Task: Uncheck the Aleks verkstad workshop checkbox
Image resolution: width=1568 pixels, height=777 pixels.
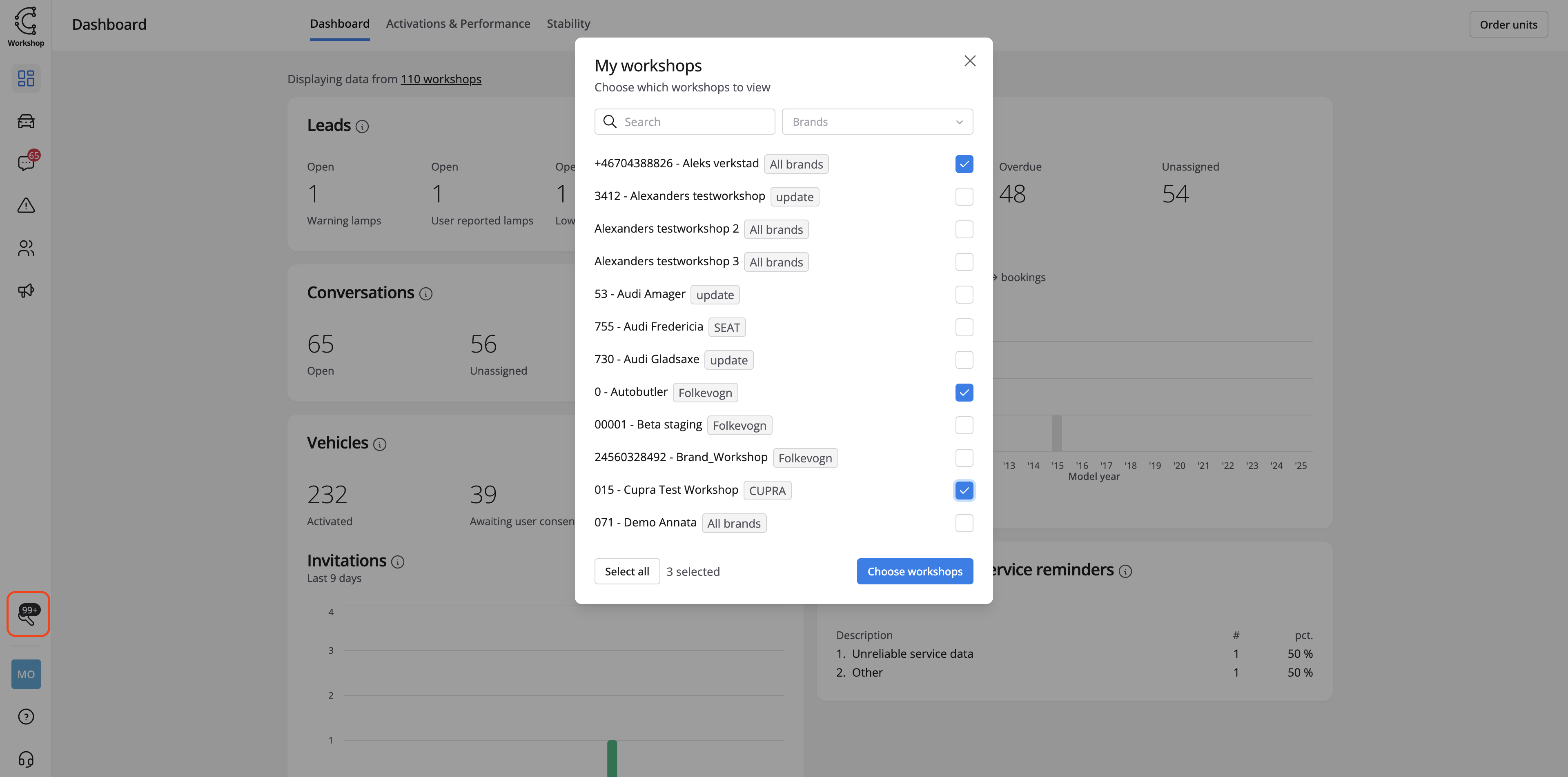Action: pyautogui.click(x=964, y=164)
